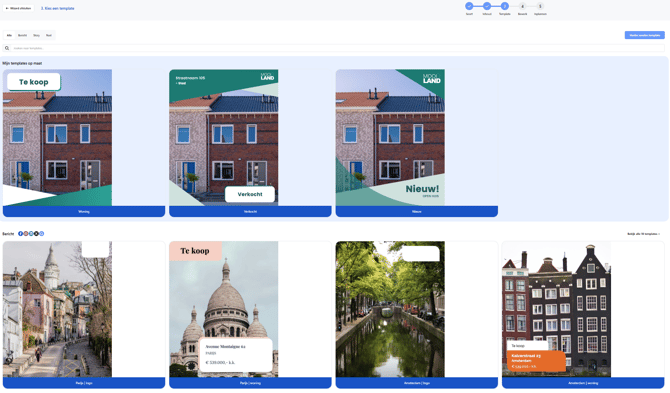Select the Reel filter tab
This screenshot has height=393, width=670.
pos(49,35)
